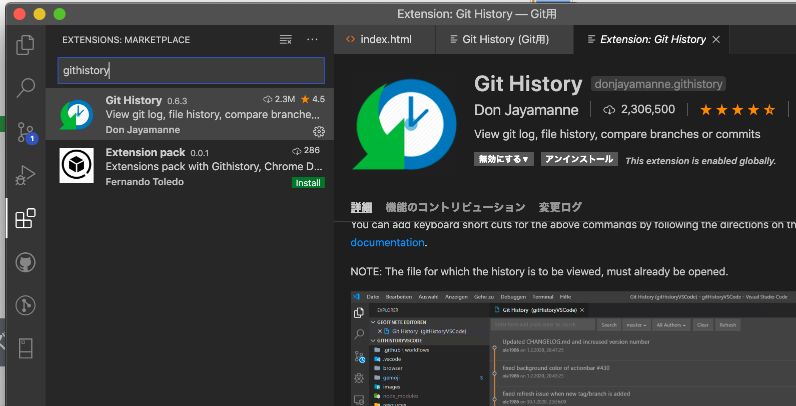This screenshot has width=796, height=406.
Task: Click the star rating in extension header
Action: (x=737, y=110)
